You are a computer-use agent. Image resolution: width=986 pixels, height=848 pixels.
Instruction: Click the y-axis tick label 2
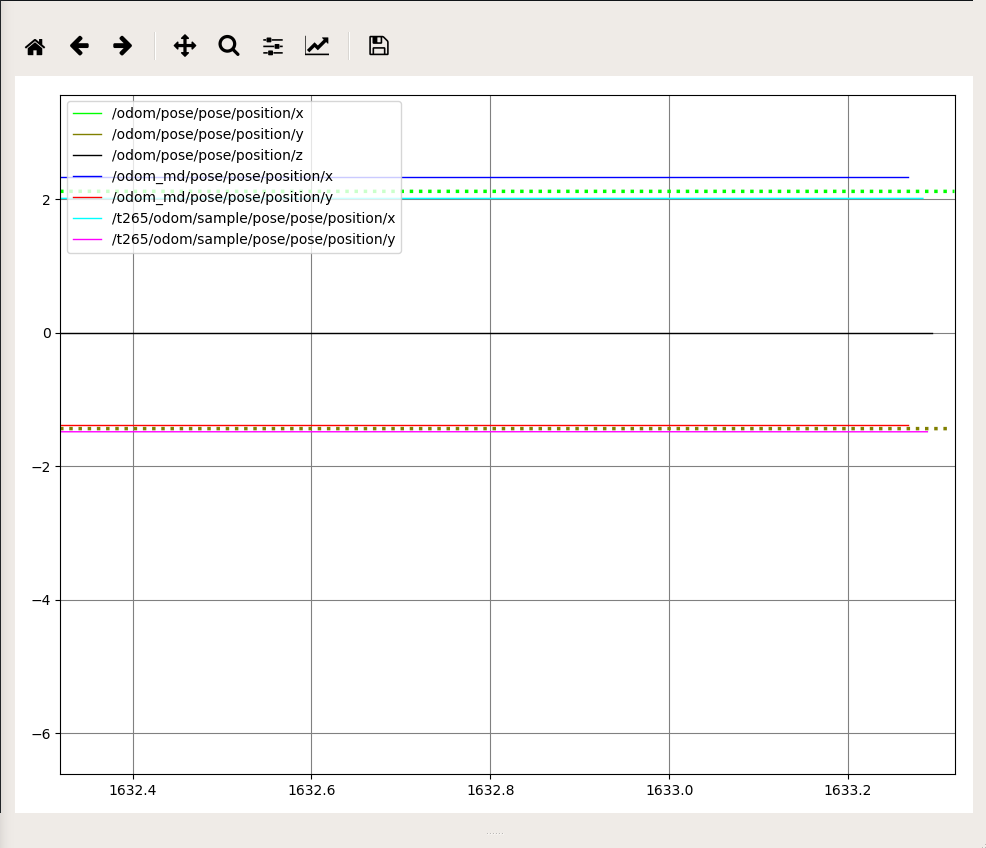(47, 200)
